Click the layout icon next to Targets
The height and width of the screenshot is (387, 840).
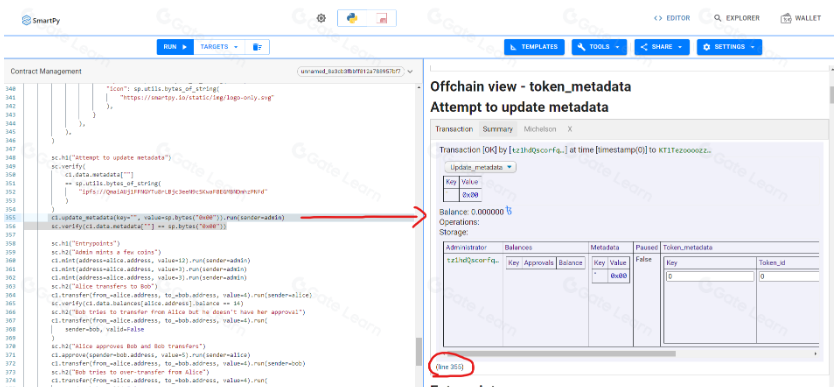tap(258, 47)
